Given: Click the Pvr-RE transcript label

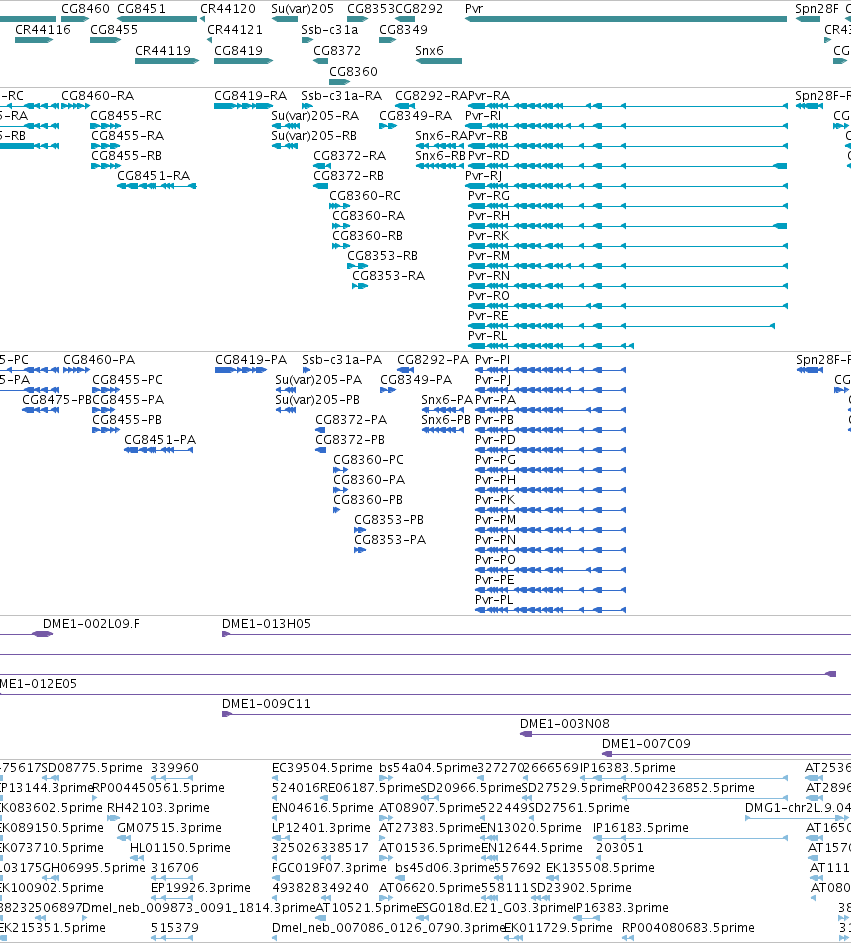Looking at the screenshot, I should (488, 316).
